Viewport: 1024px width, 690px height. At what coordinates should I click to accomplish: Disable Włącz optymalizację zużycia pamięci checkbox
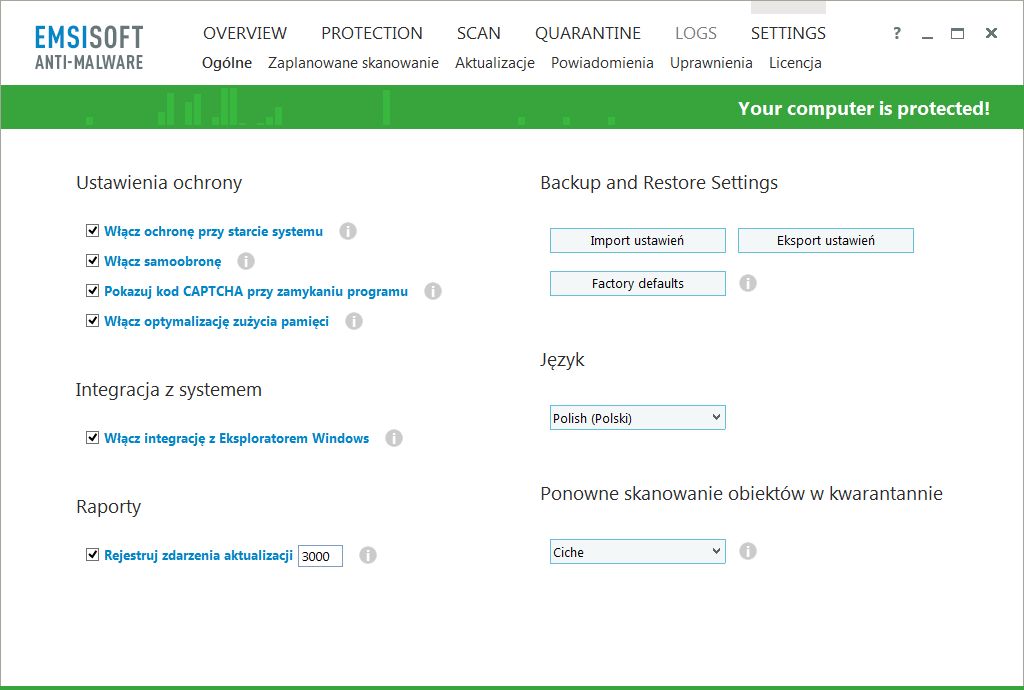coord(93,321)
